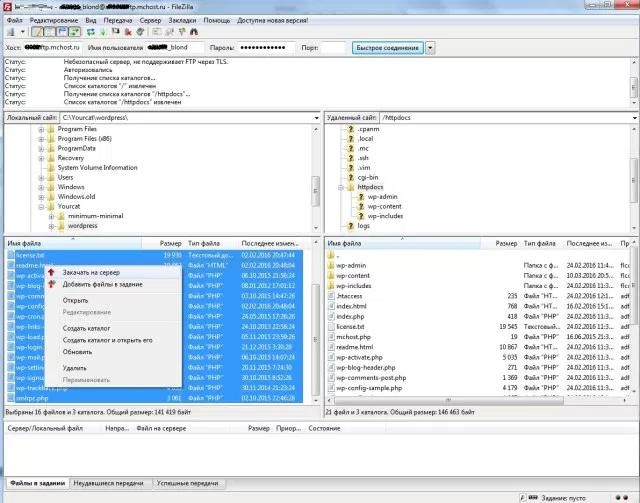Open the Site Manager icon

11,32
